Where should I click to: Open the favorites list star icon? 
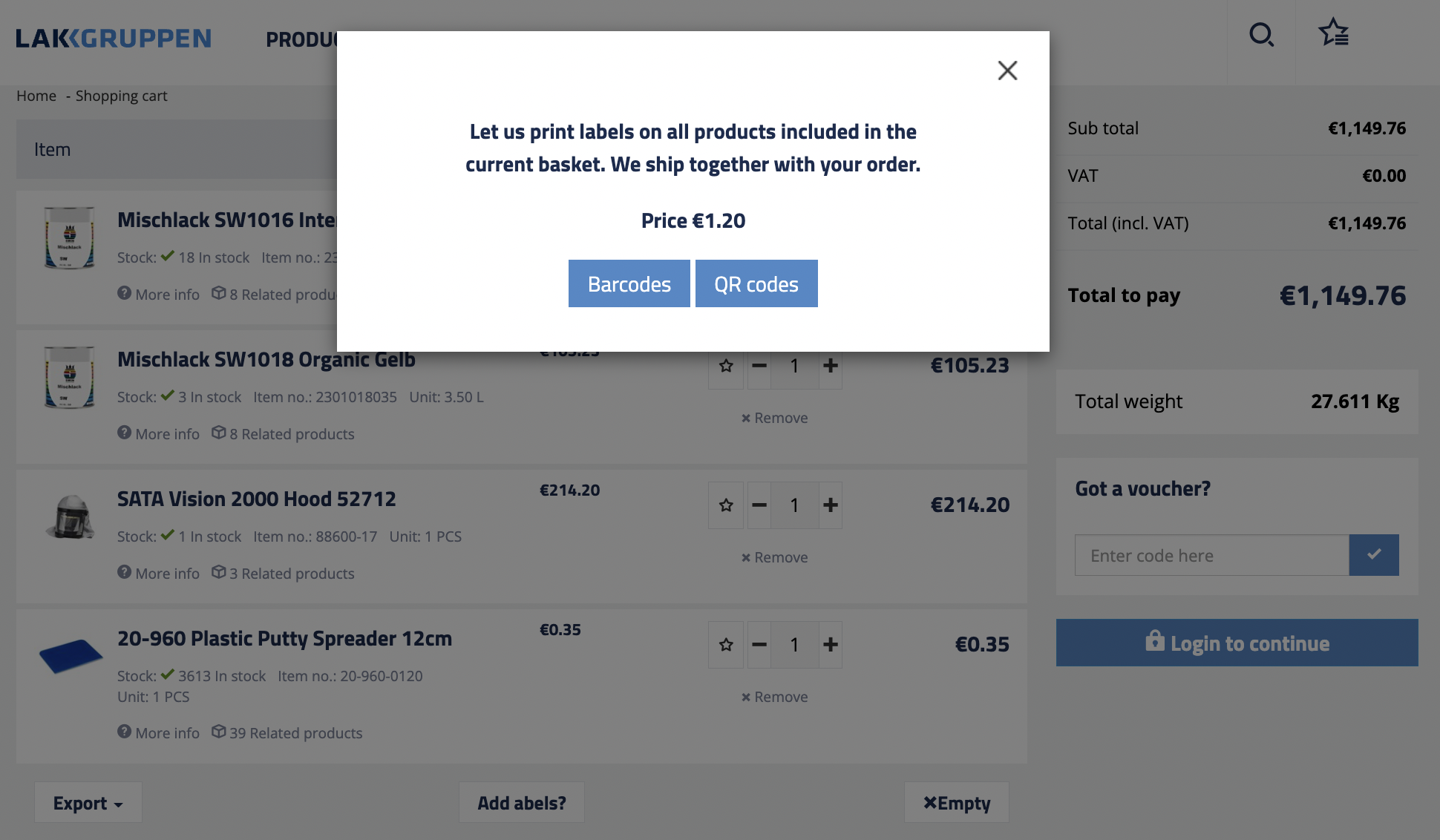point(1333,33)
